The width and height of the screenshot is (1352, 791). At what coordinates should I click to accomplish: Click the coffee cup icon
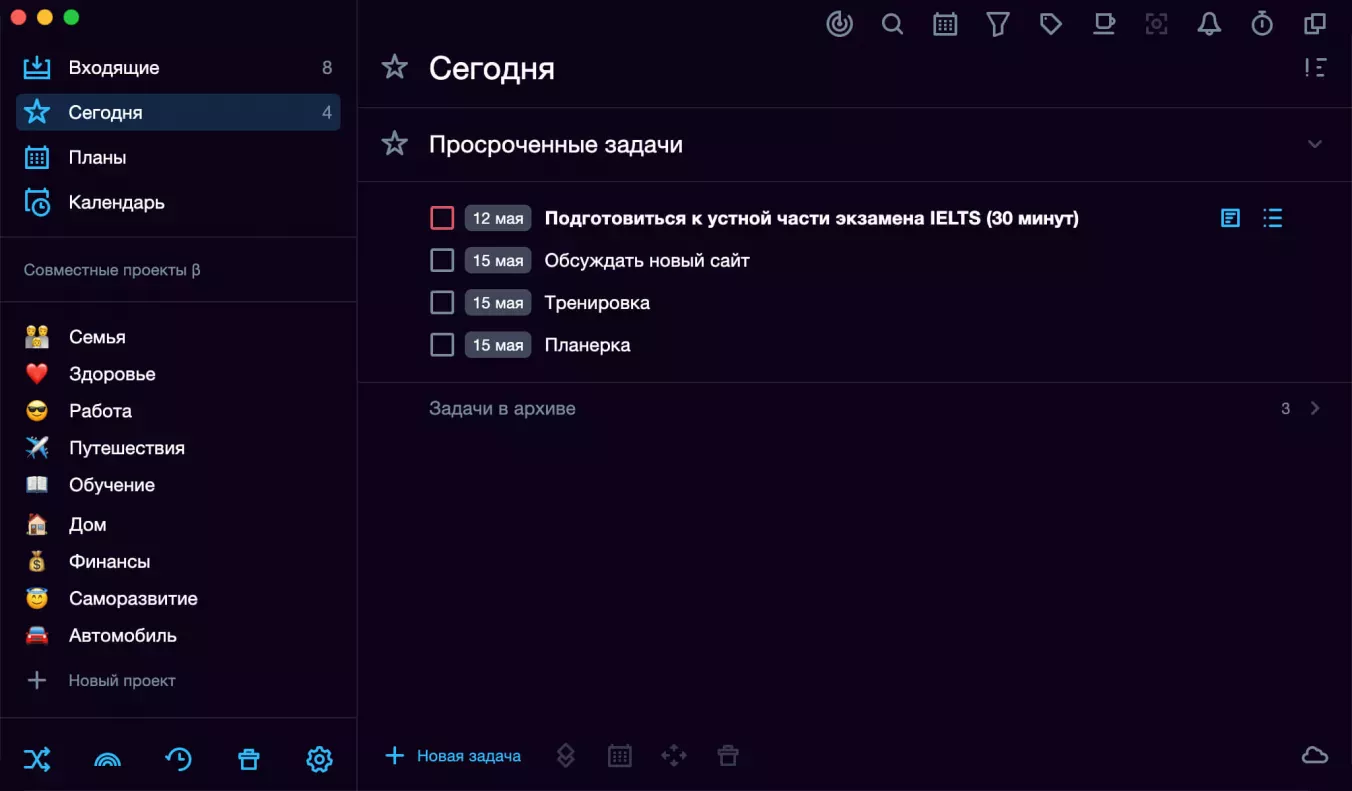(1104, 24)
